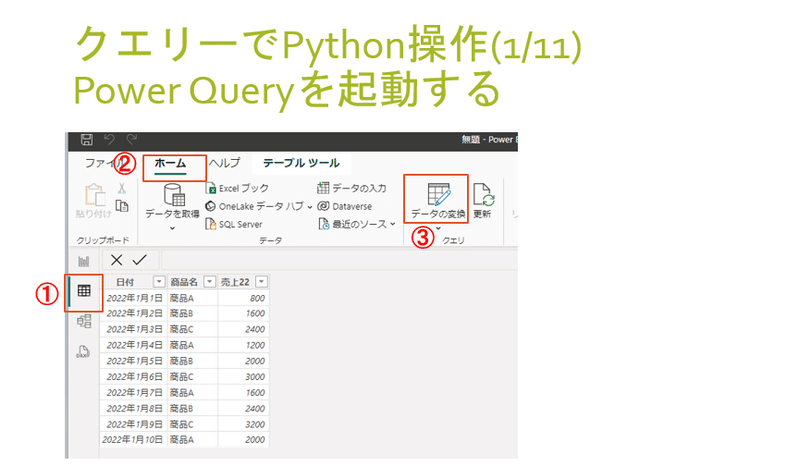800x466 pixels.
Task: Click the 更新 refresh button
Action: coord(482,200)
